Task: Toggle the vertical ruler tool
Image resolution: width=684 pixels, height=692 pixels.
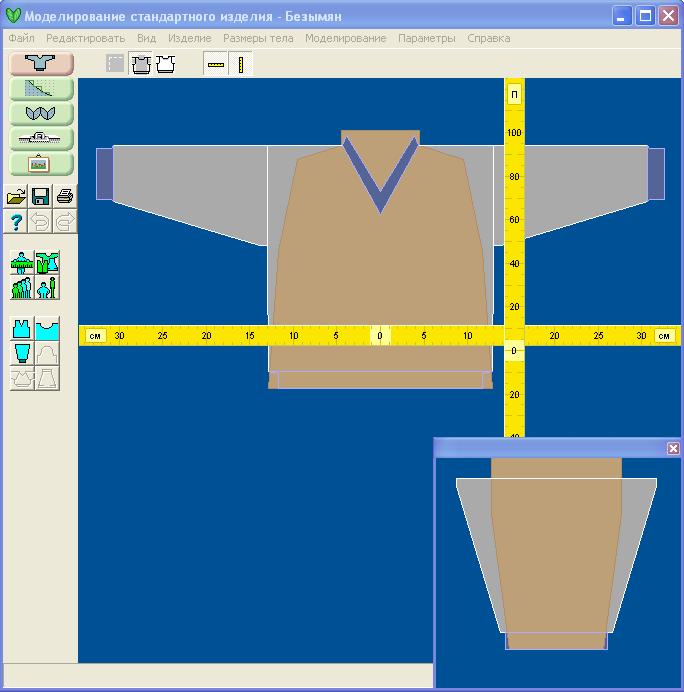Action: tap(241, 64)
